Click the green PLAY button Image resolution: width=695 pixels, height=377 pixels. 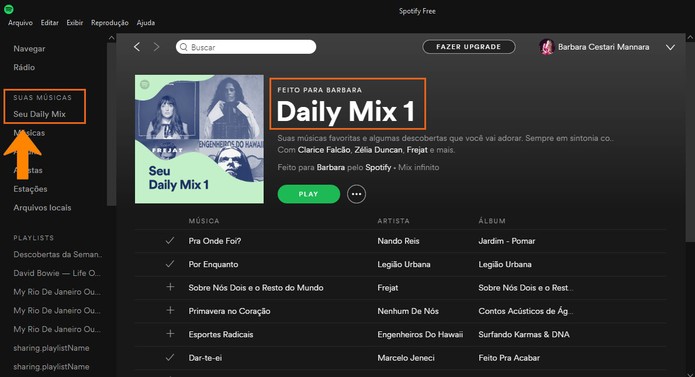tap(308, 194)
